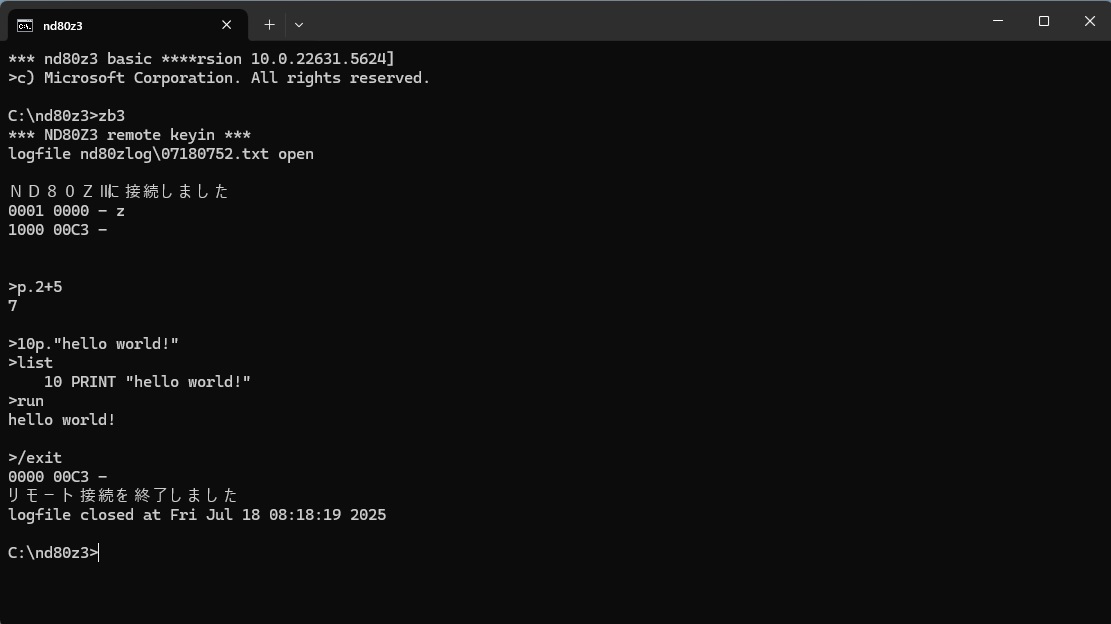Click the '>/exit' command line
Image resolution: width=1111 pixels, height=624 pixels.
(x=35, y=458)
